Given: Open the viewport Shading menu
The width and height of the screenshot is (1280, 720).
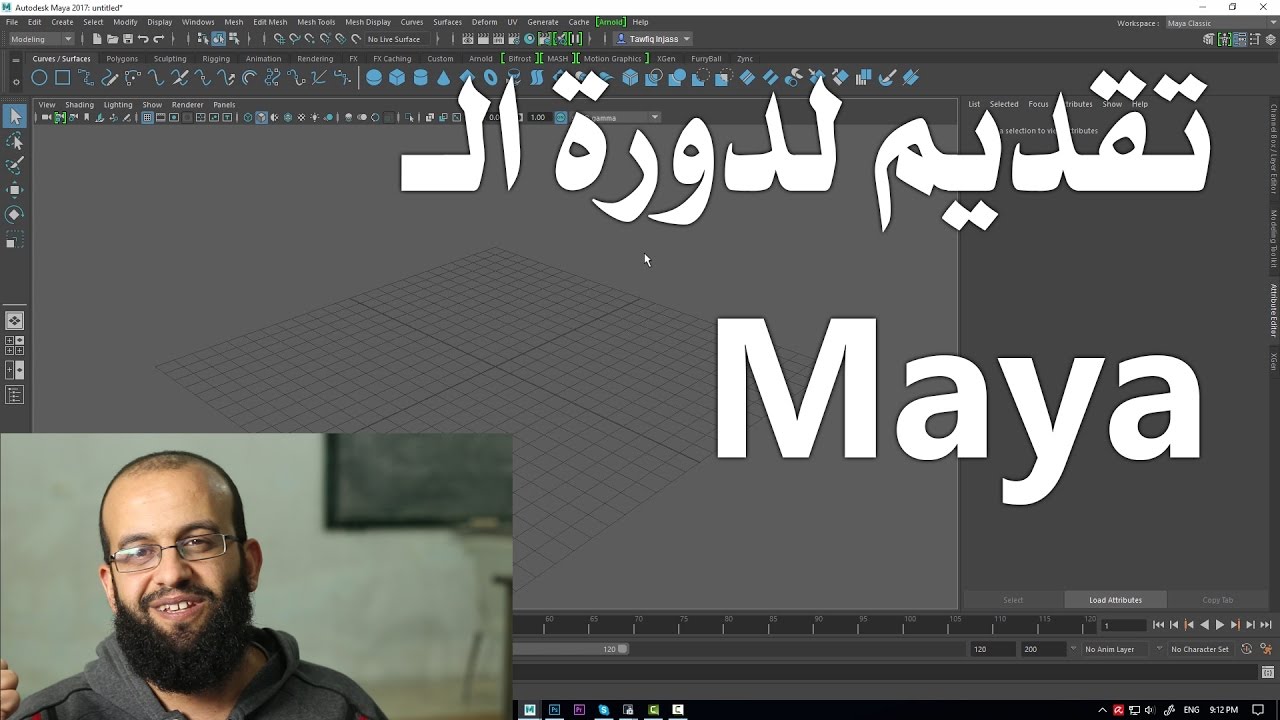Looking at the screenshot, I should pos(79,105).
